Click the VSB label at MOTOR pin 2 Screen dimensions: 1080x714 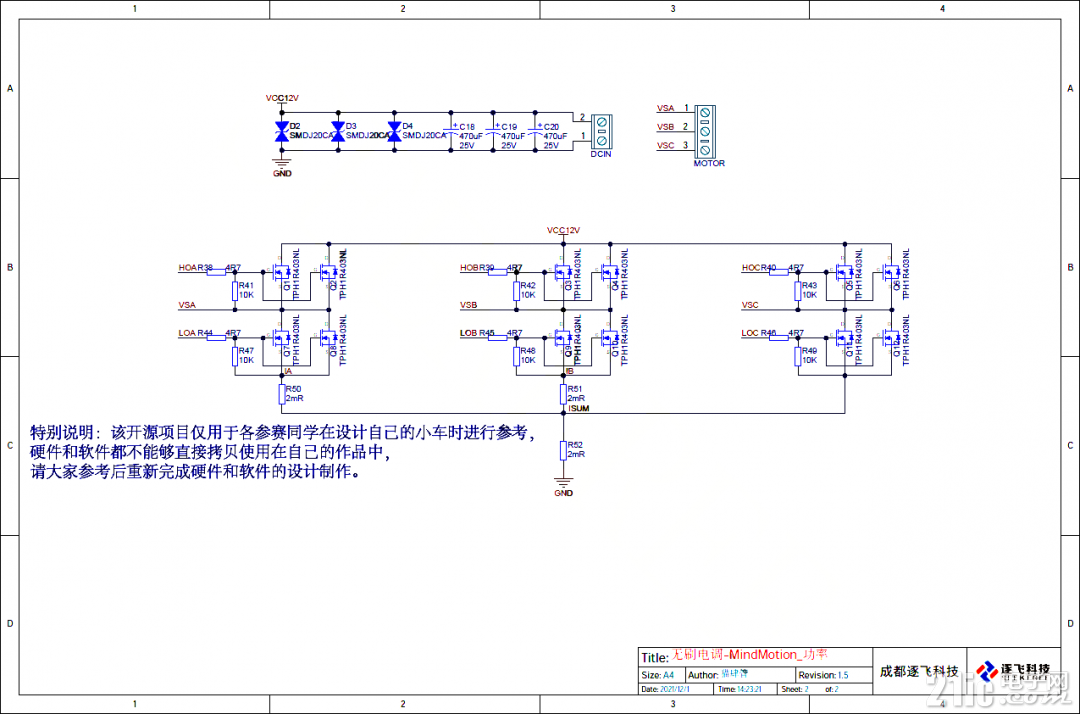click(665, 127)
